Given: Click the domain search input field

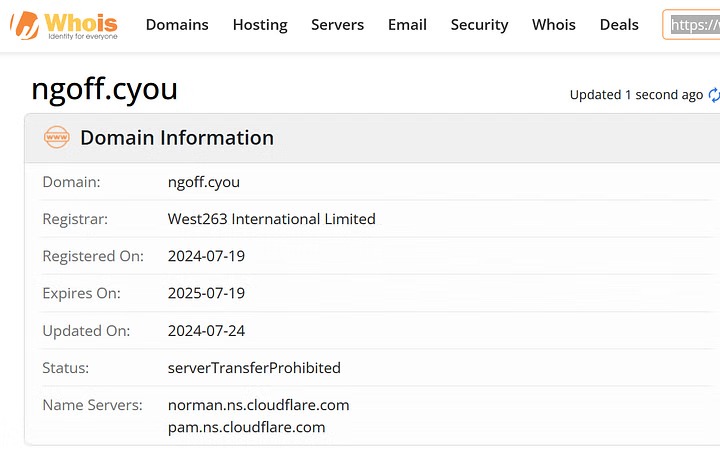Looking at the screenshot, I should [694, 25].
